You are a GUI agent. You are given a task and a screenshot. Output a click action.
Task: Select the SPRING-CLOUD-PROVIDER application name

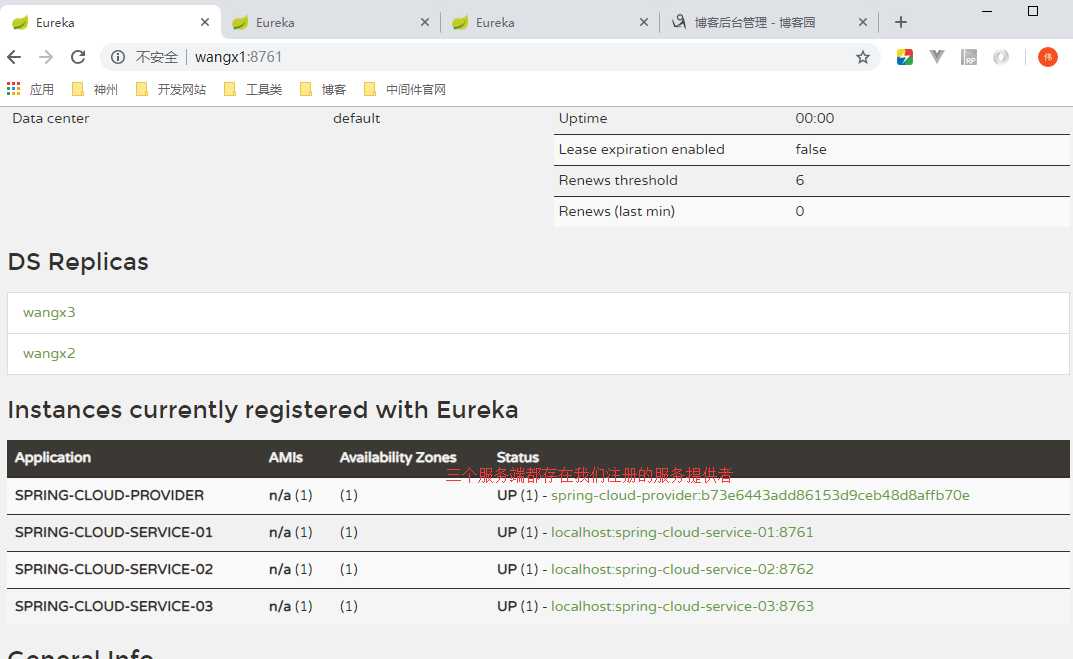click(x=109, y=495)
